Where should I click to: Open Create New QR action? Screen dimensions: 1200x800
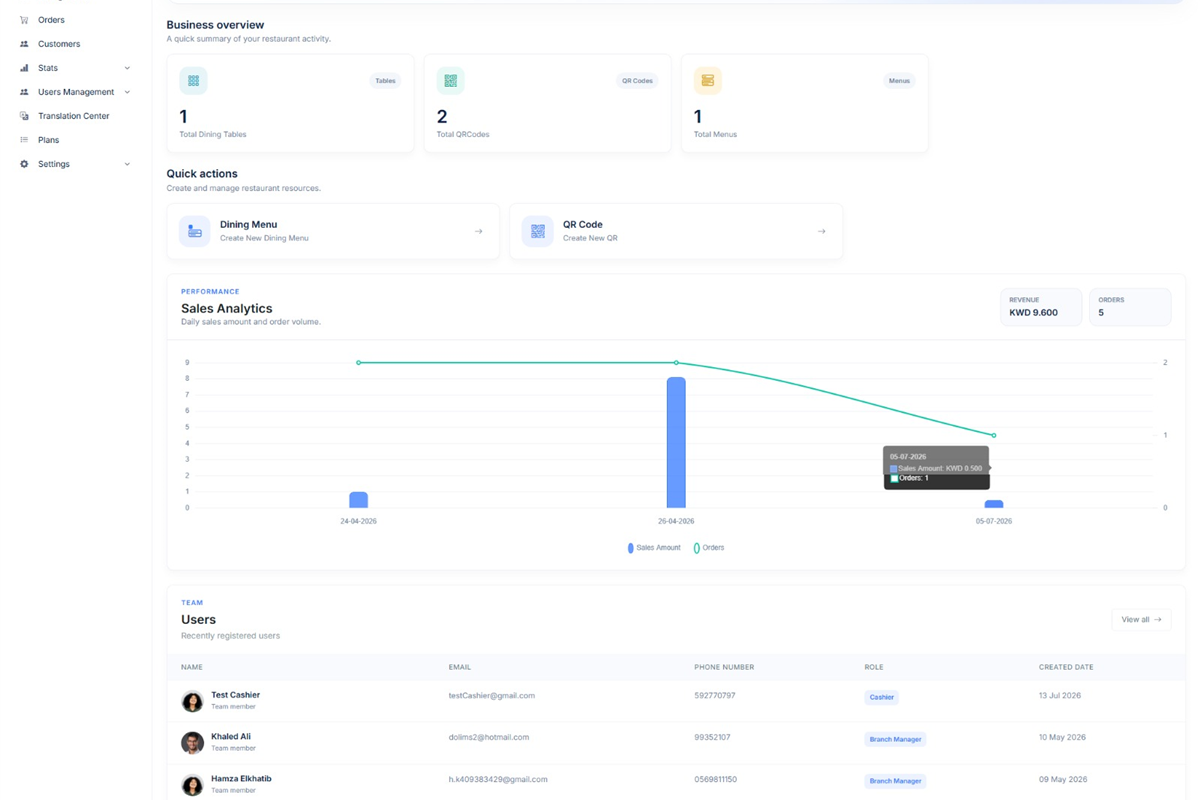[676, 231]
